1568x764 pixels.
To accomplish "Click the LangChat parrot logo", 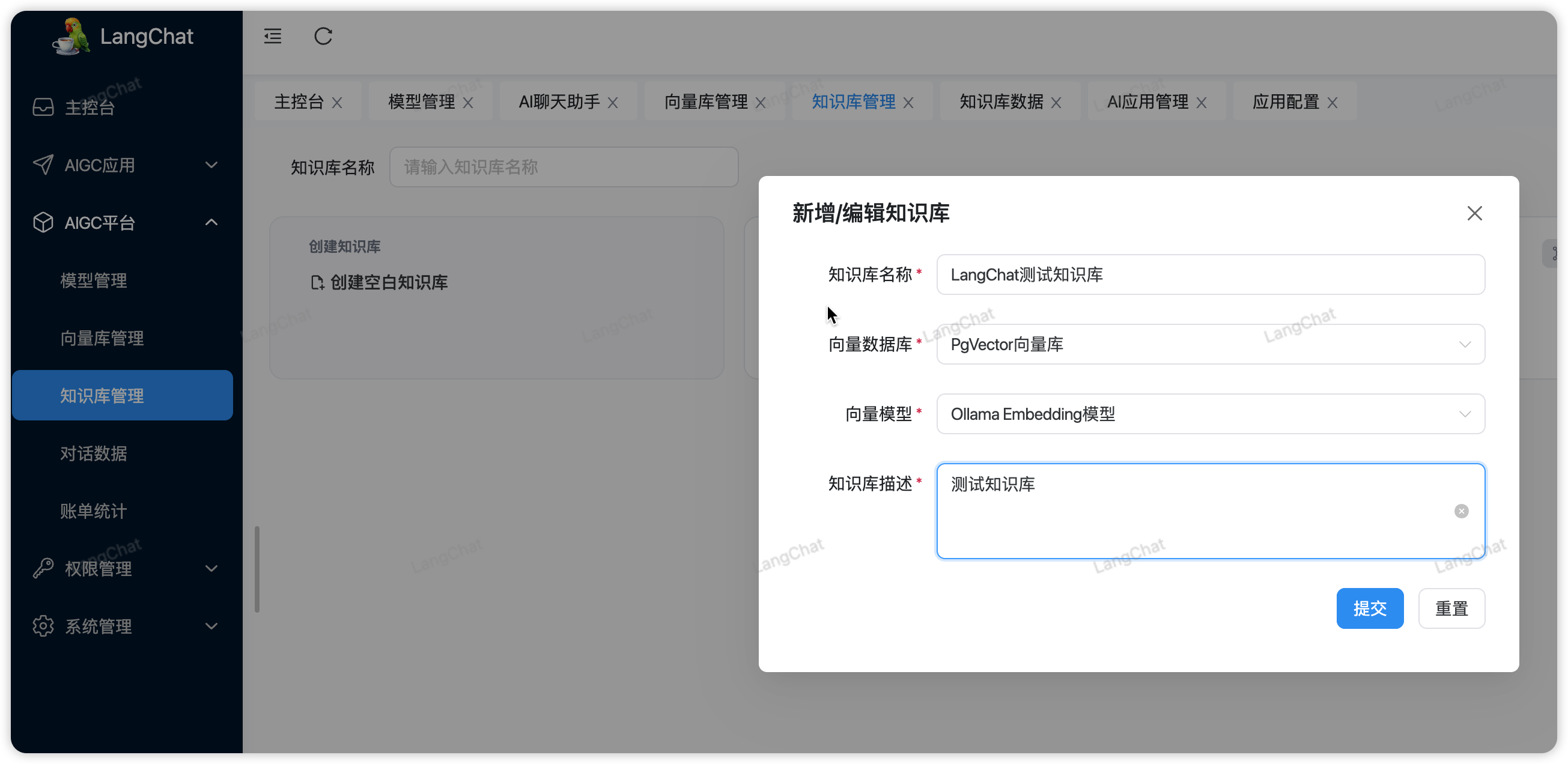I will (x=71, y=37).
